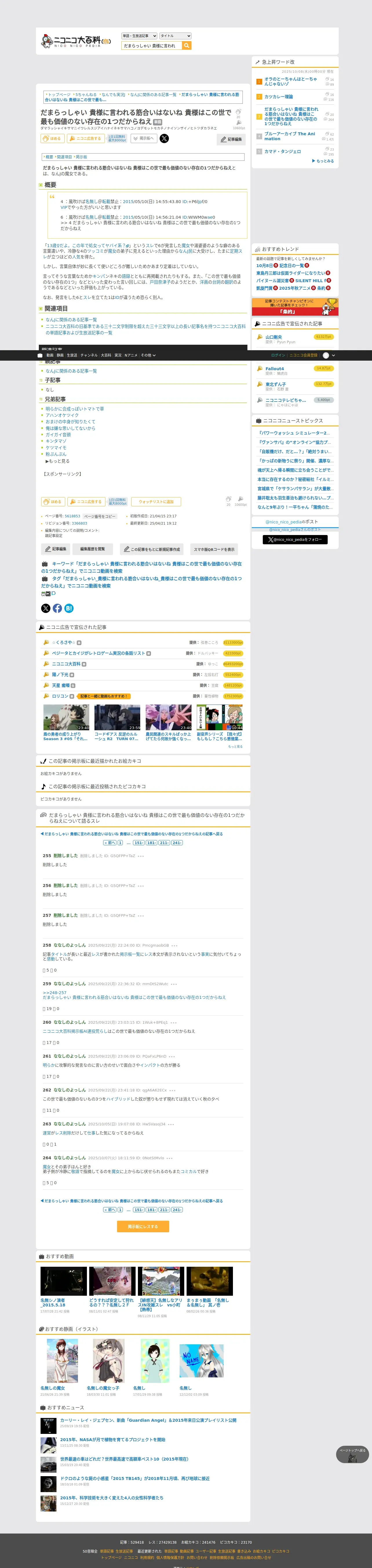The image size is (372, 1568).
Task: Click the Nico Nico Pedia logo
Action: (76, 41)
